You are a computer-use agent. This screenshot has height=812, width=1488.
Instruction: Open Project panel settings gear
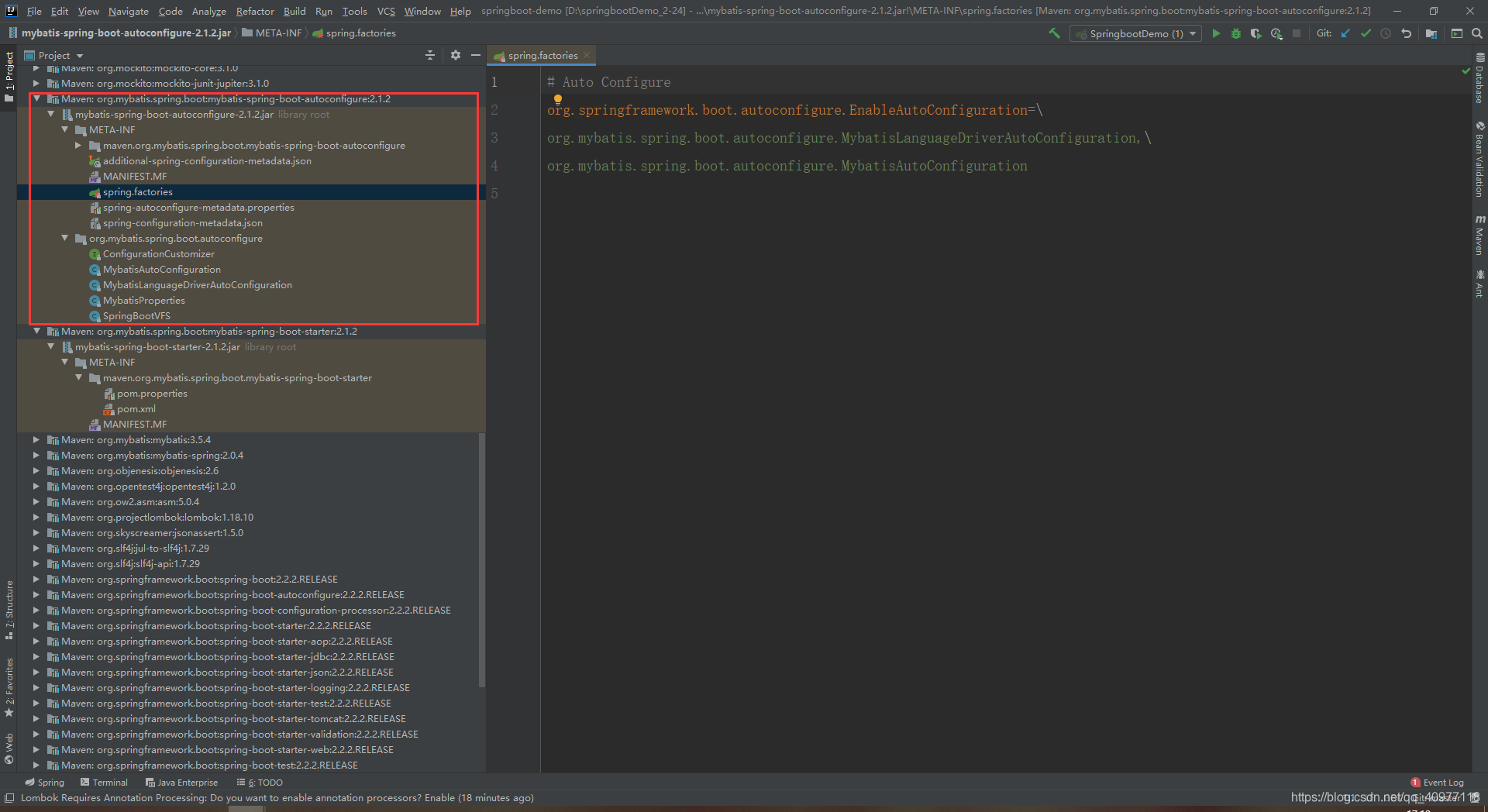coord(456,55)
